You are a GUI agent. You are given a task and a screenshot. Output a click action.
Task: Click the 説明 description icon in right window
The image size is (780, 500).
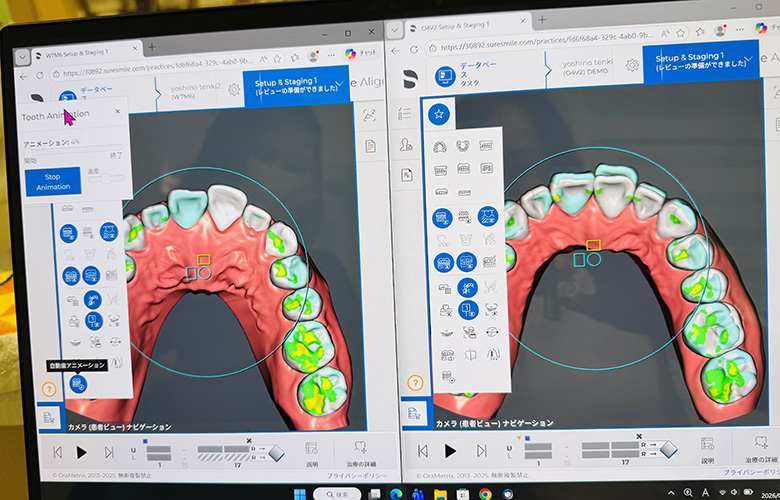click(706, 452)
